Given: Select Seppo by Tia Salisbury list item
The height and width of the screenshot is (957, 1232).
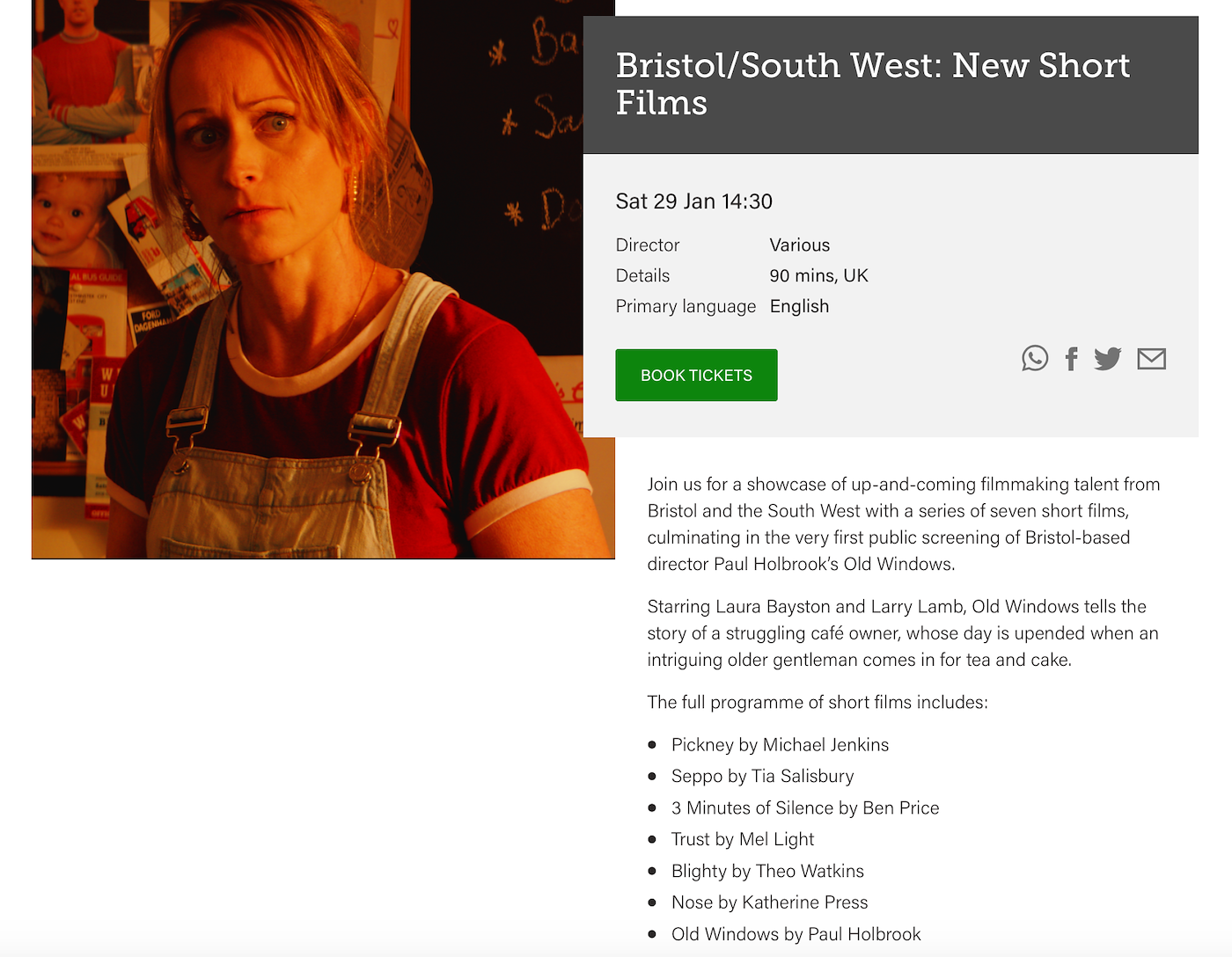Looking at the screenshot, I should pos(762,777).
